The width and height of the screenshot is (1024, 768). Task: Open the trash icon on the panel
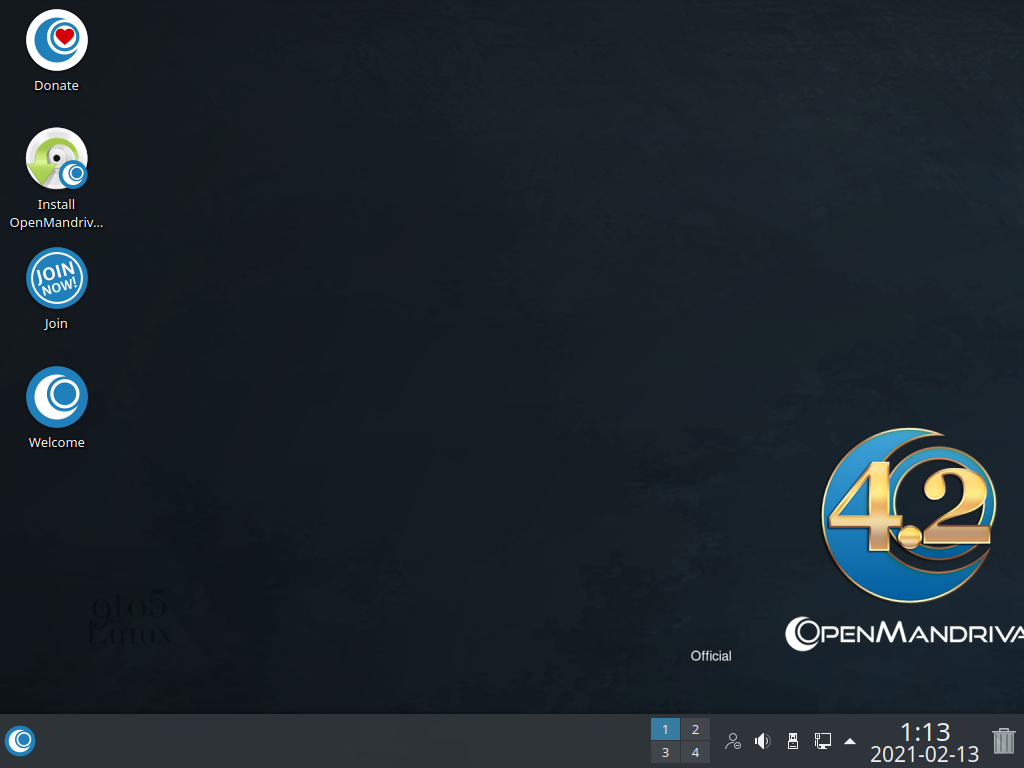[1003, 741]
